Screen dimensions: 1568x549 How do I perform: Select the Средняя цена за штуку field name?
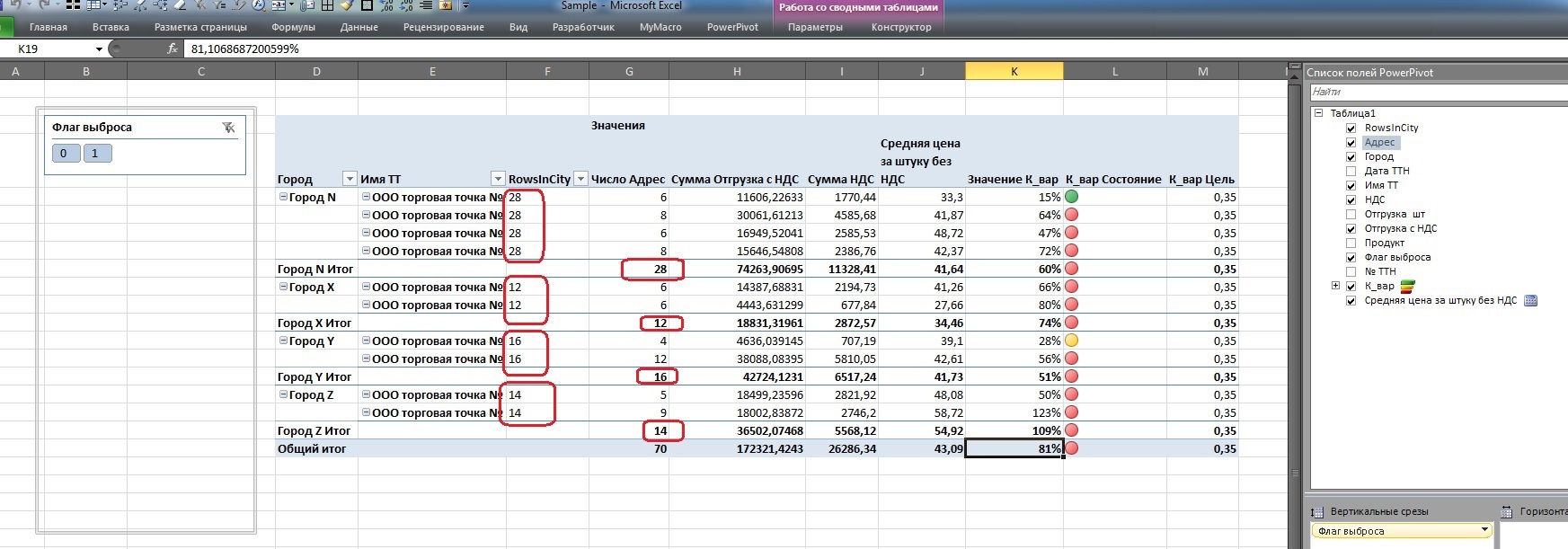tap(1440, 300)
